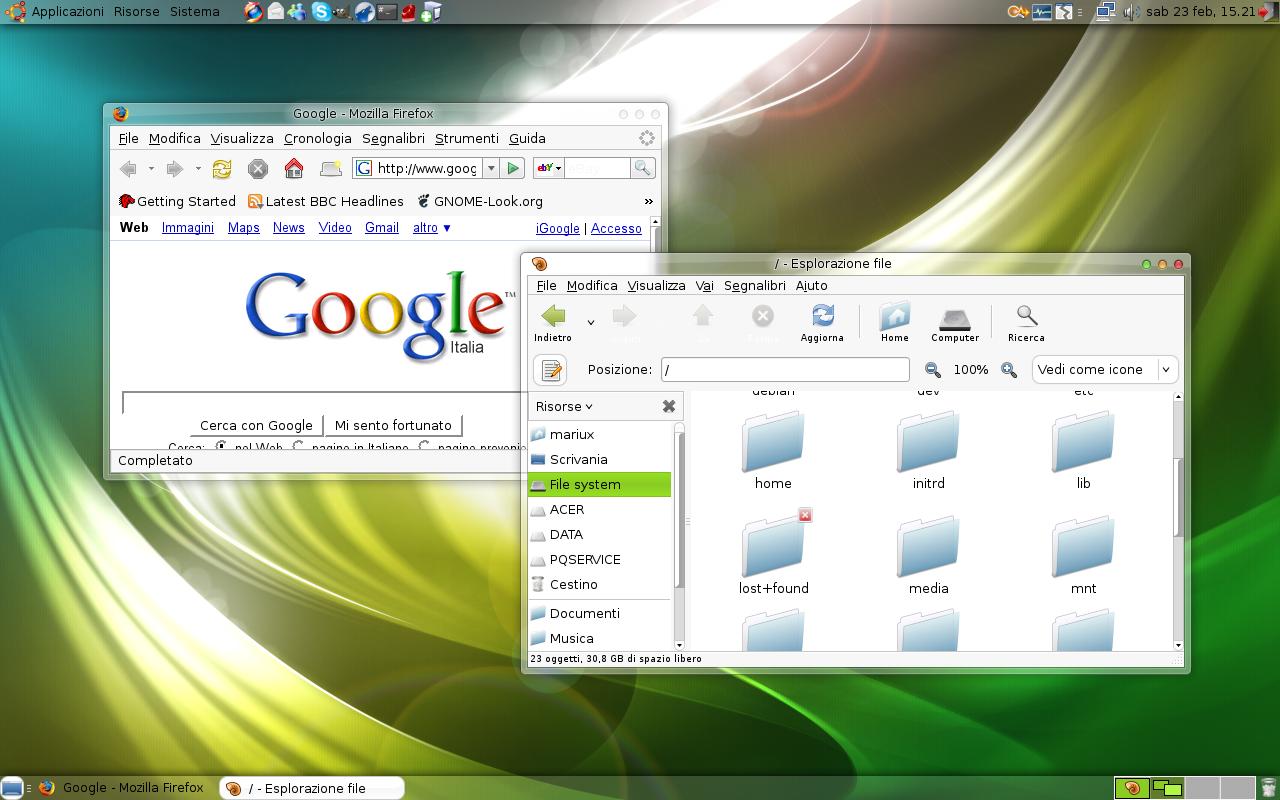The height and width of the screenshot is (800, 1280).
Task: Click the green Go button beside the URL
Action: 513,168
